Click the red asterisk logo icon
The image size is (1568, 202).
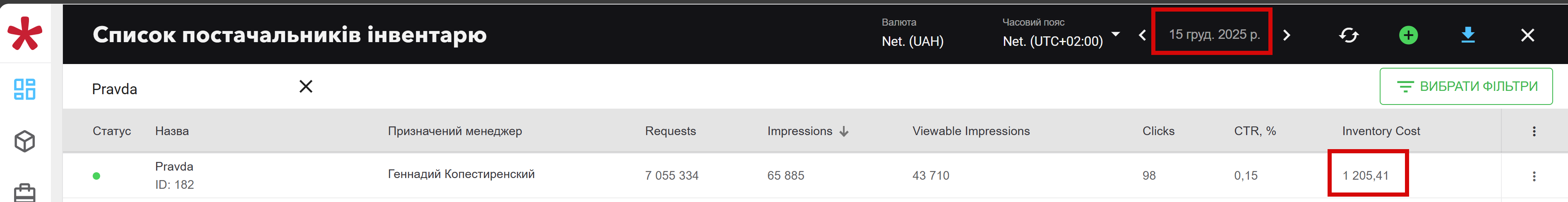[x=24, y=33]
